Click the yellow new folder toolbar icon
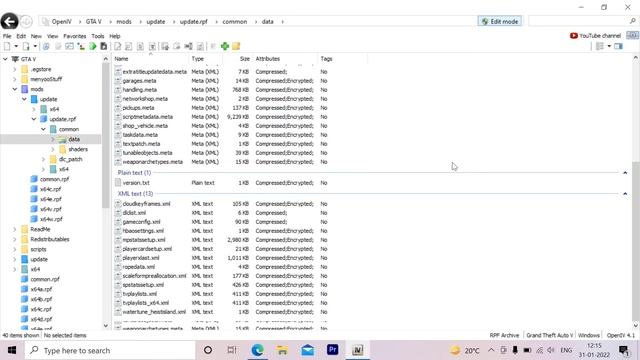 coord(236,47)
